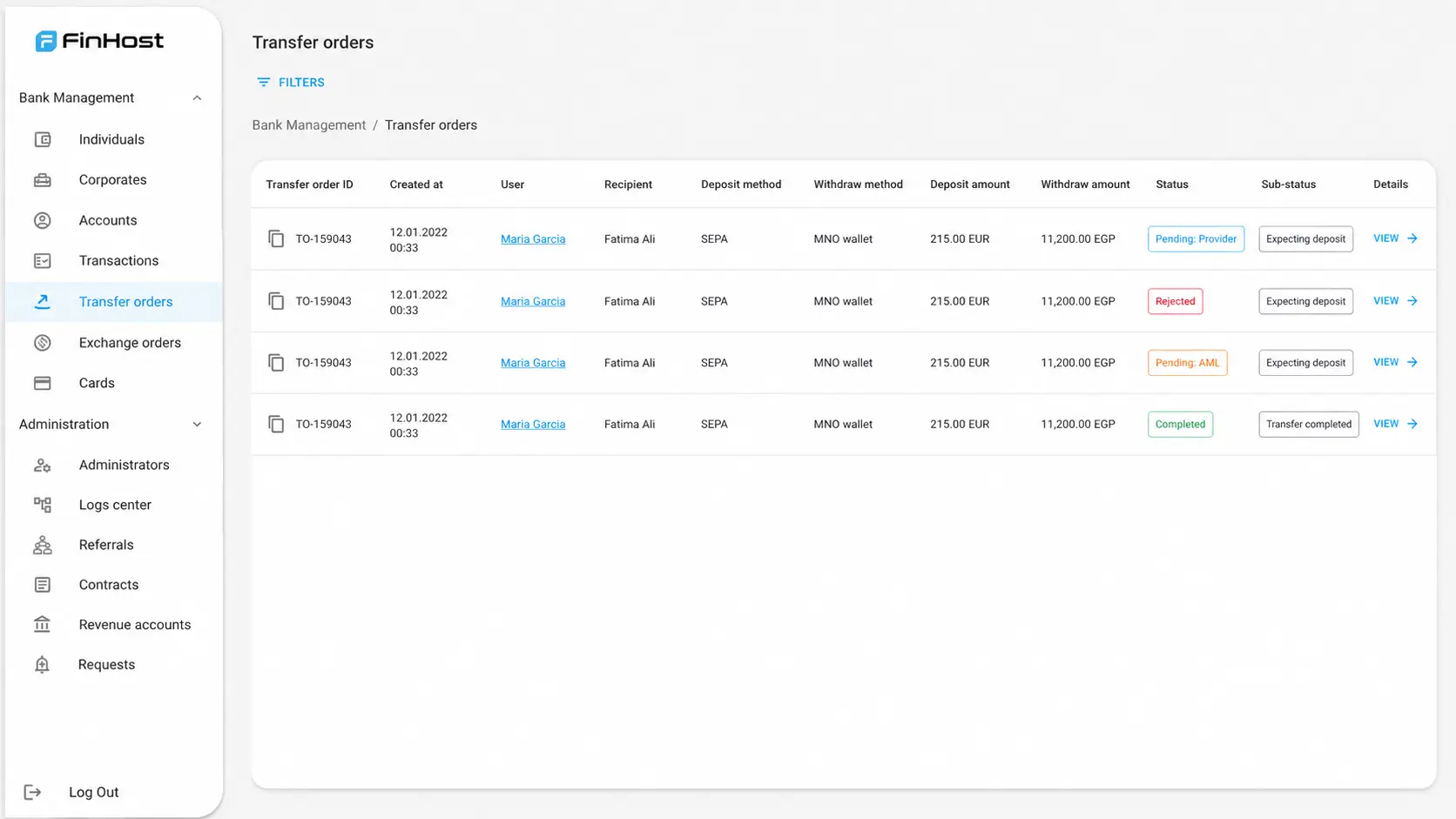This screenshot has width=1456, height=819.
Task: Open Maria Garcia link in Completed row
Action: [x=533, y=425]
